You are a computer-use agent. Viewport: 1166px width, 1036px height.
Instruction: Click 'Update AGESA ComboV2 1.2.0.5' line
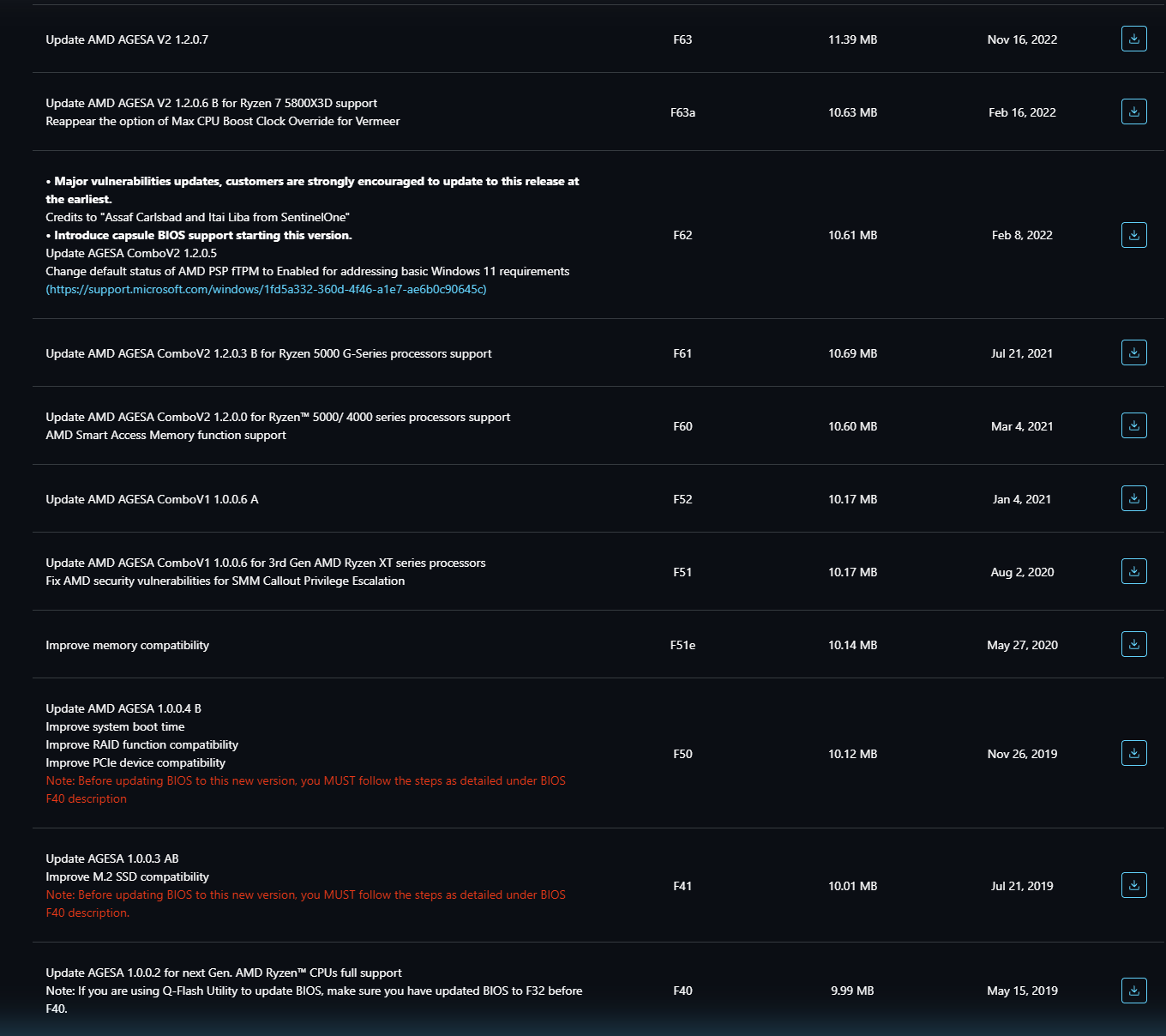tap(131, 253)
